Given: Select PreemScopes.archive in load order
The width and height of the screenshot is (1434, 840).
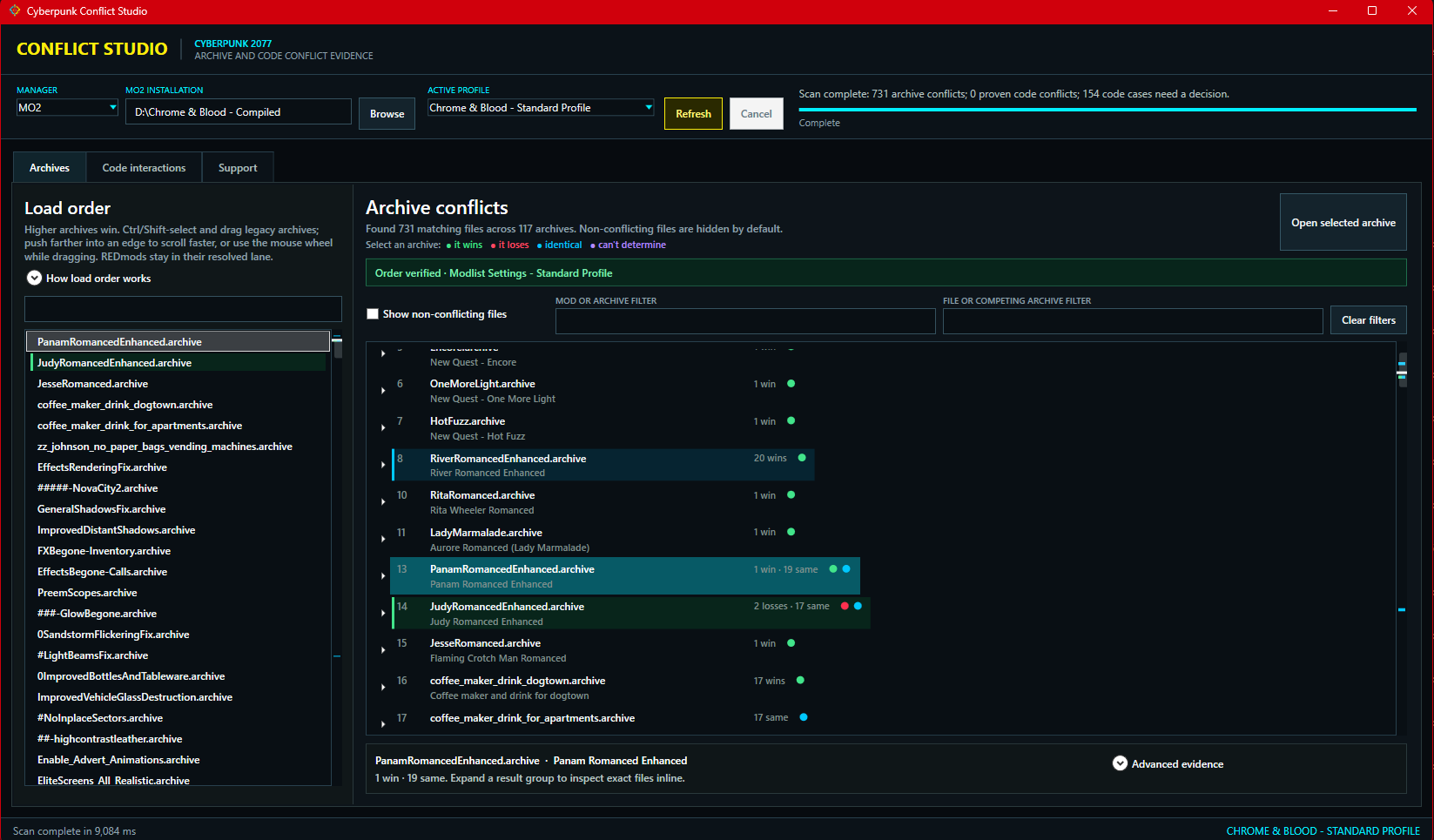Looking at the screenshot, I should click(x=178, y=592).
